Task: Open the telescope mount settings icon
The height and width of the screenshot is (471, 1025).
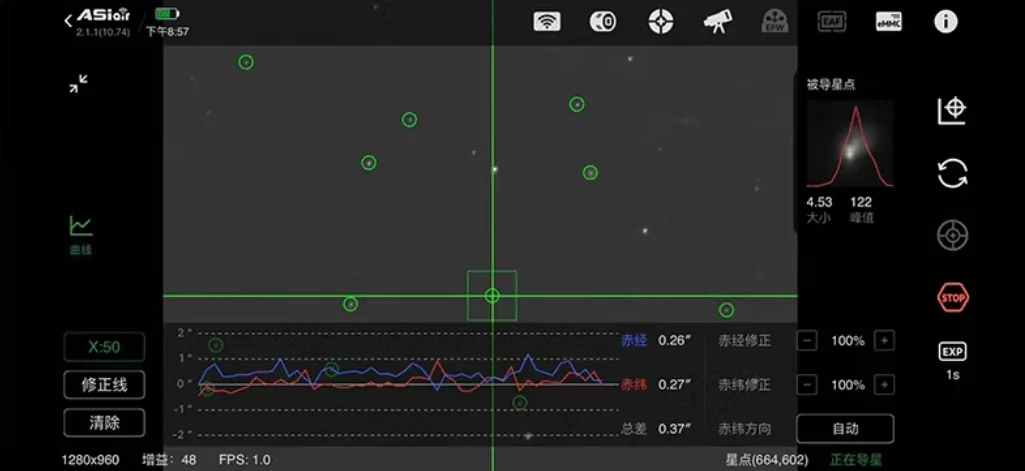Action: (x=718, y=22)
